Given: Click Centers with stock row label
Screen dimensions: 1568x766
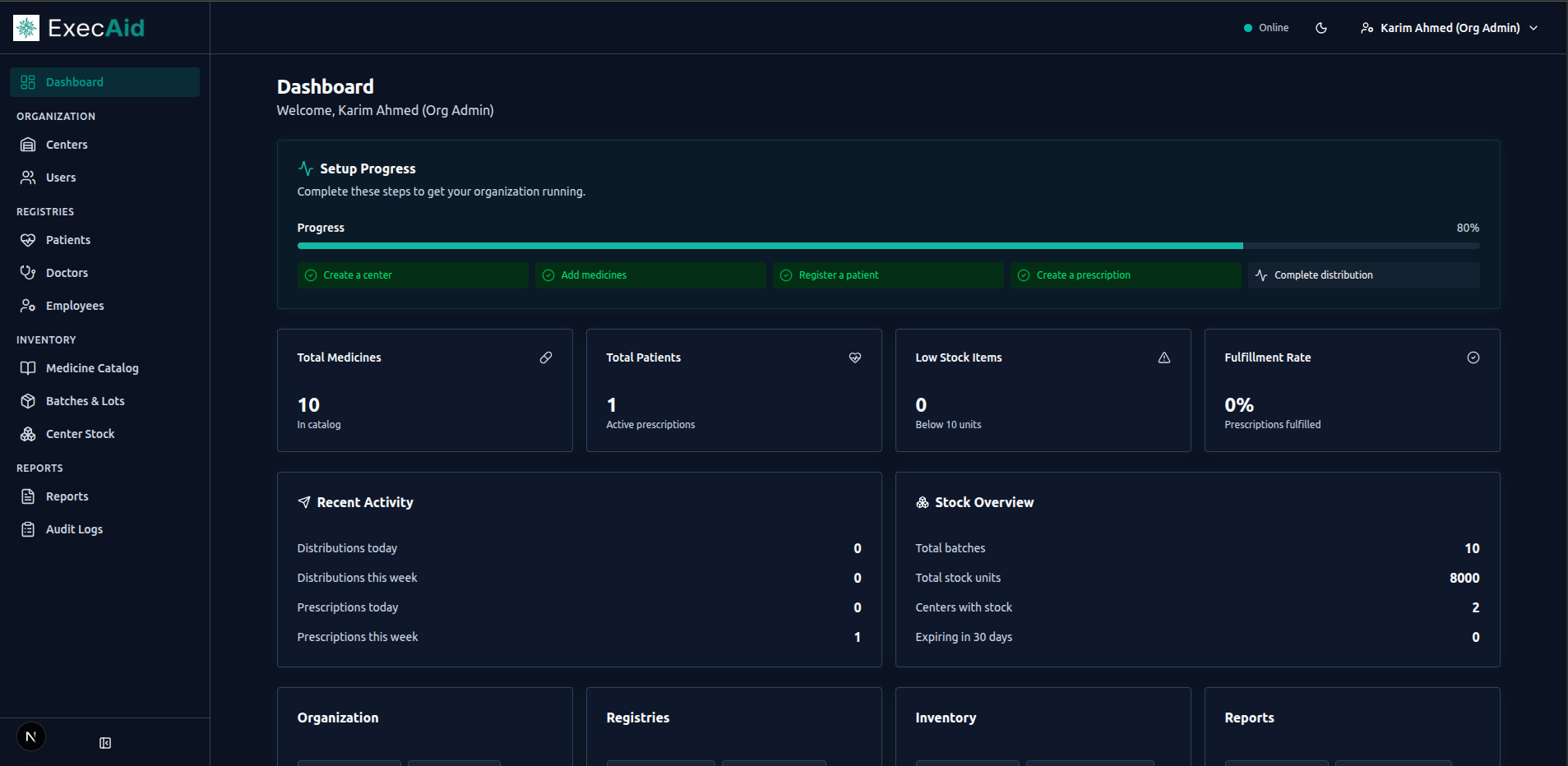Looking at the screenshot, I should [x=964, y=607].
